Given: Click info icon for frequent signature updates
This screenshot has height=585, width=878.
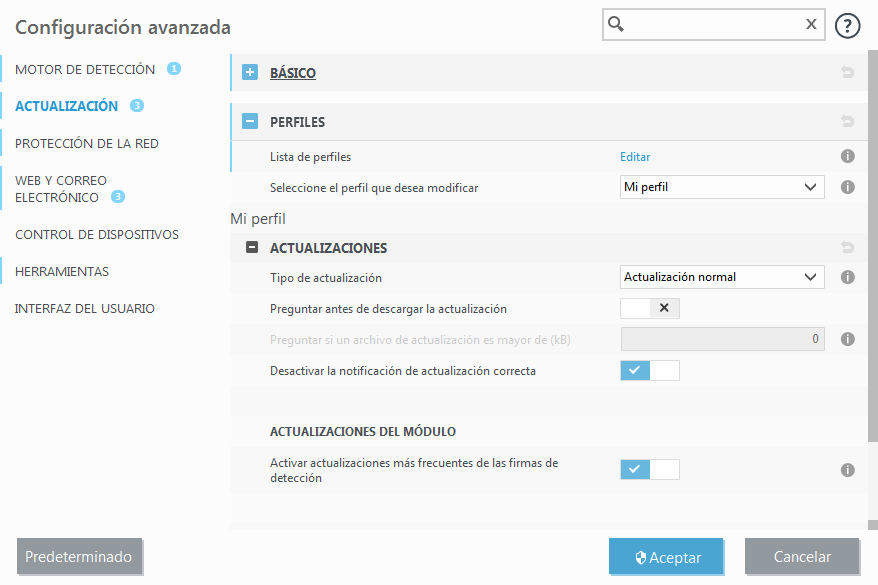Looking at the screenshot, I should pos(847,470).
